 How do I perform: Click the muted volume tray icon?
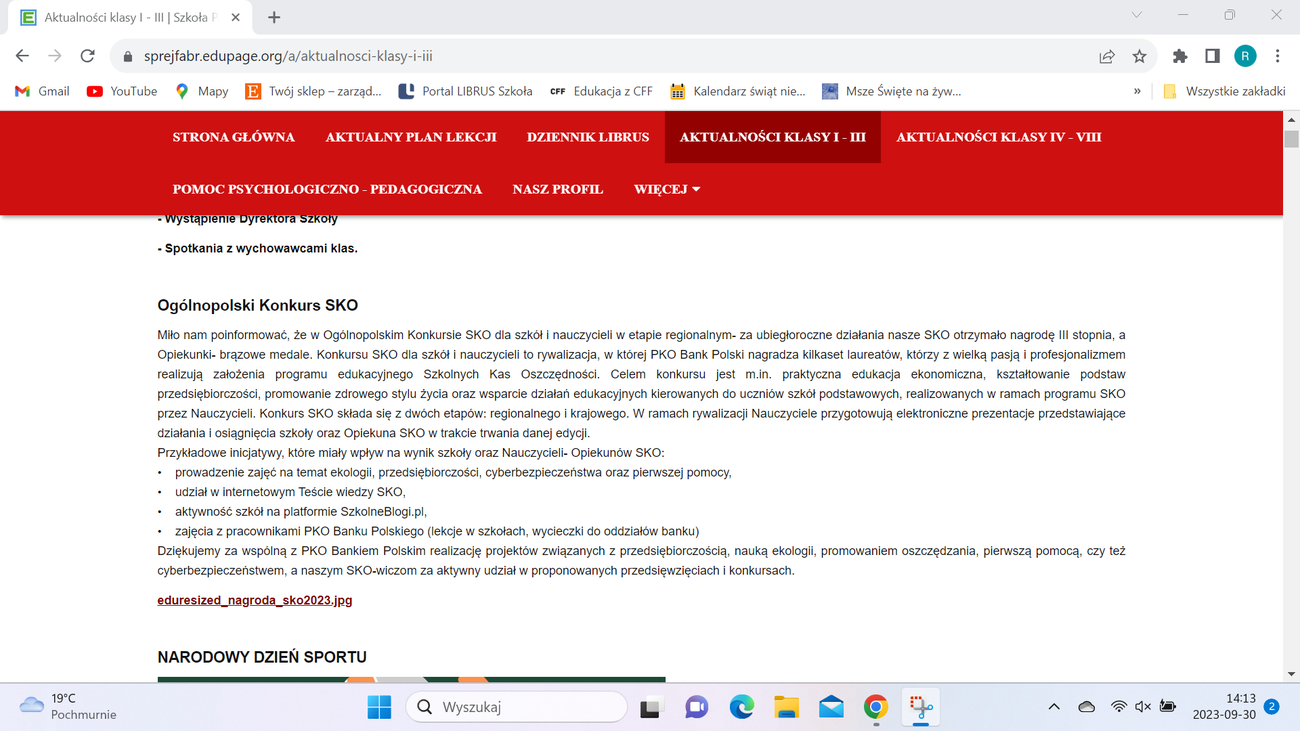pos(1143,707)
